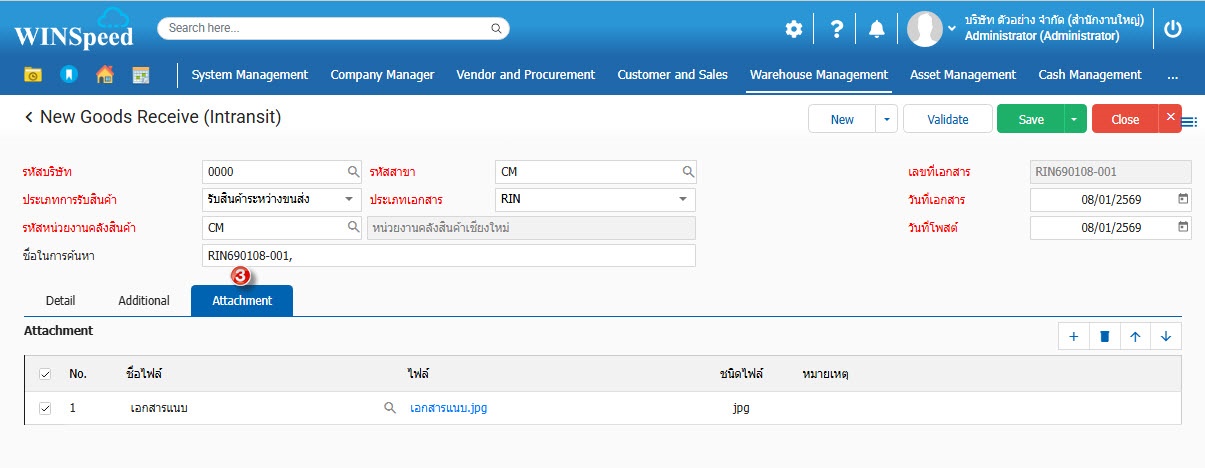This screenshot has width=1205, height=468.
Task: Click the power logout icon
Action: coord(1173,29)
